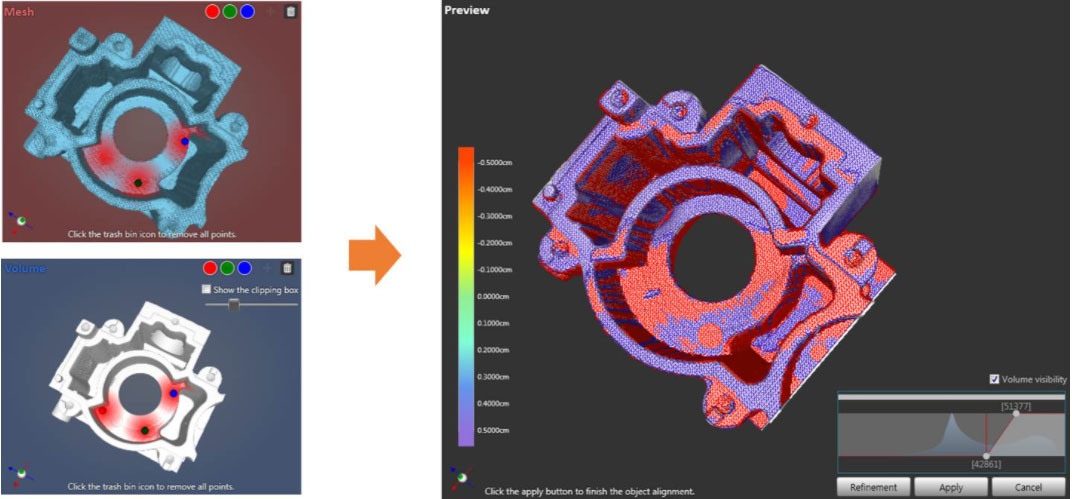Image resolution: width=1072 pixels, height=499 pixels.
Task: Uncheck the Volume visibility checkbox
Action: coord(994,379)
